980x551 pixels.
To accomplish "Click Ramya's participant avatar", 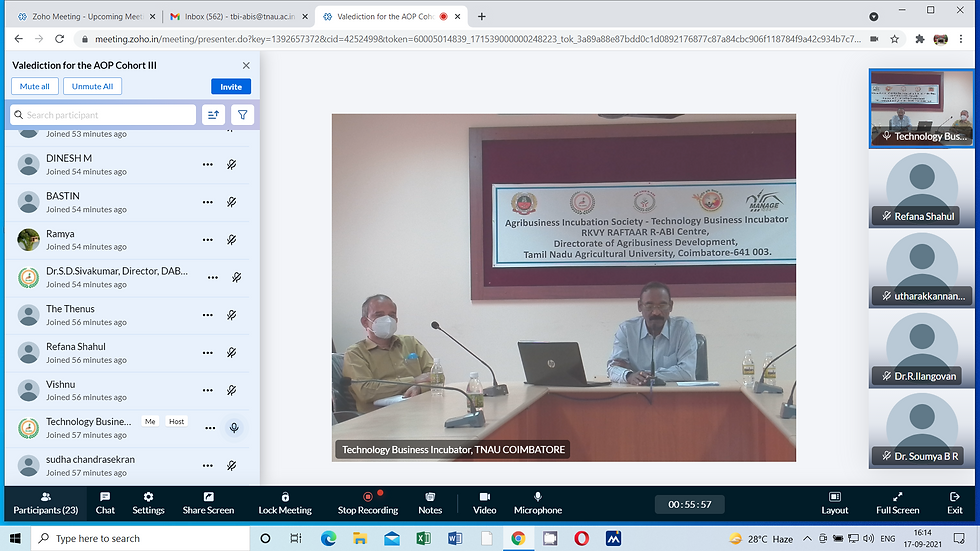I will pyautogui.click(x=28, y=240).
